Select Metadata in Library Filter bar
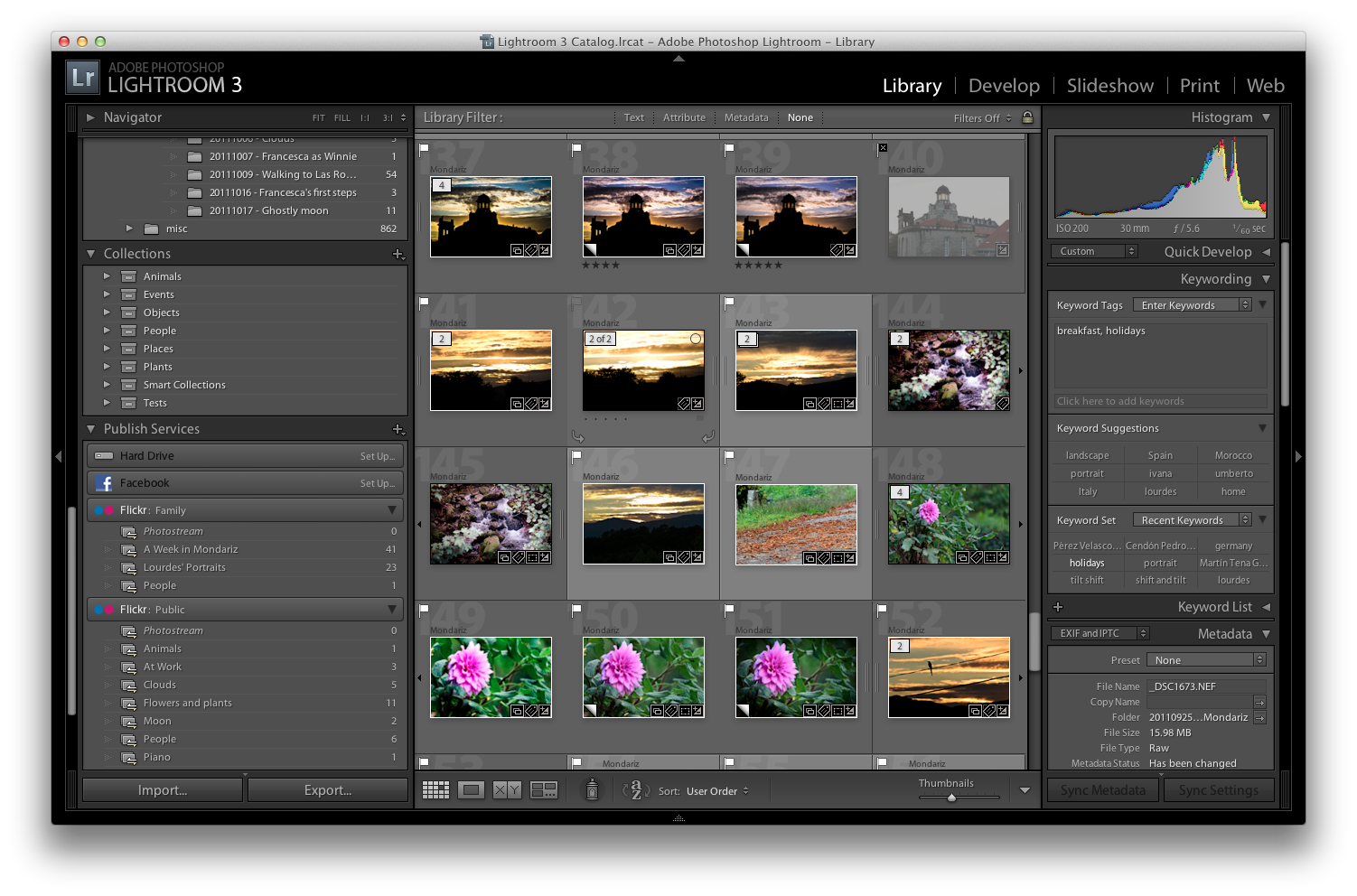Image resolution: width=1357 pixels, height=896 pixels. [x=746, y=117]
